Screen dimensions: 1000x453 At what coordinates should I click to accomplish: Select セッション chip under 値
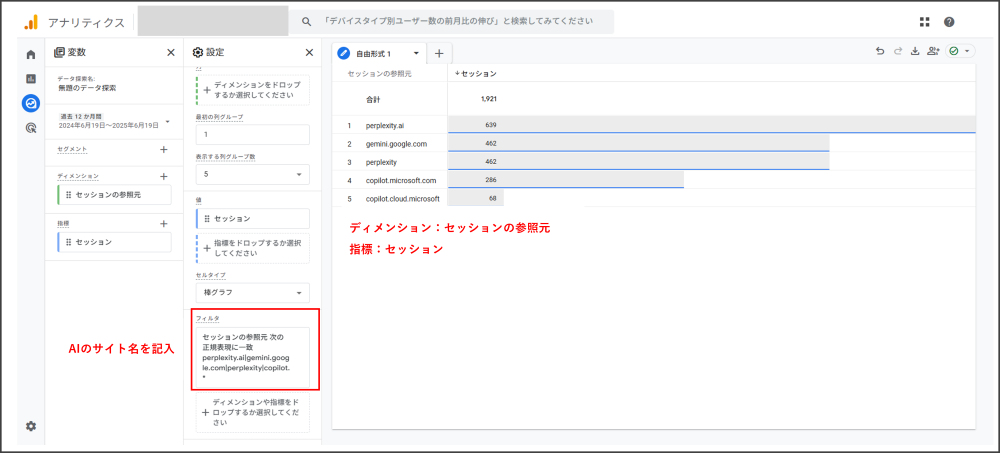coord(253,219)
